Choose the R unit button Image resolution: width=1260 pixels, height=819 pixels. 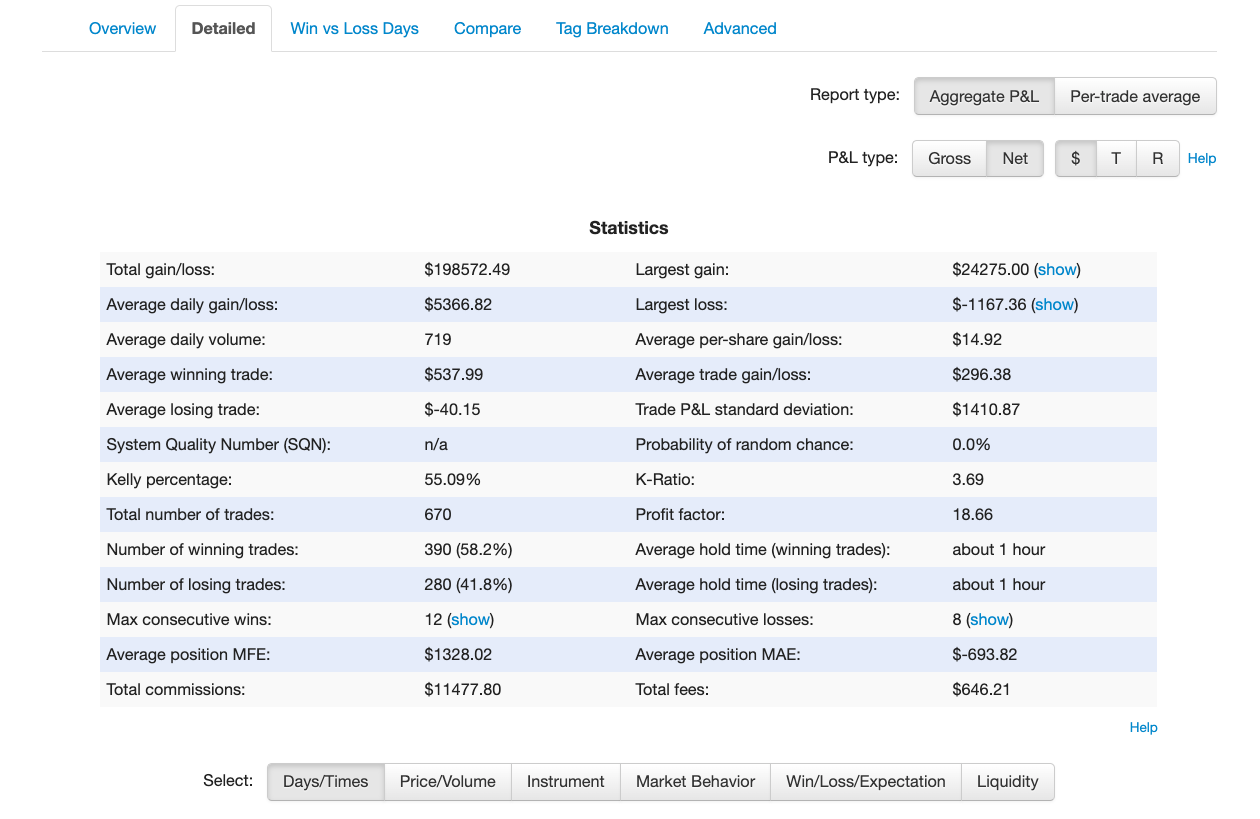(1158, 158)
